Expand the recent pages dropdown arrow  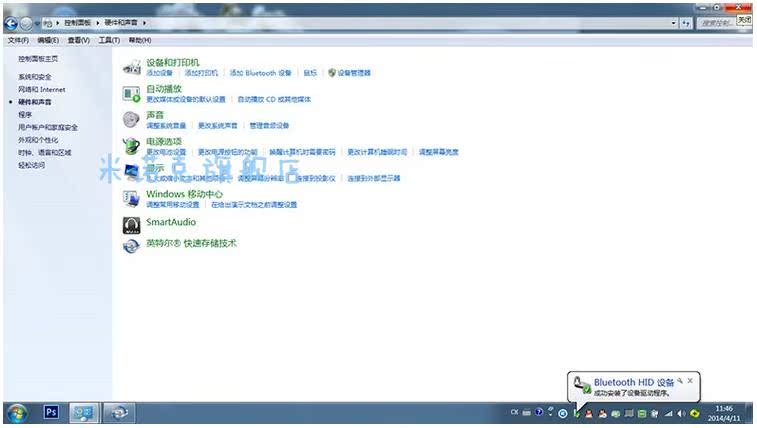click(x=37, y=23)
